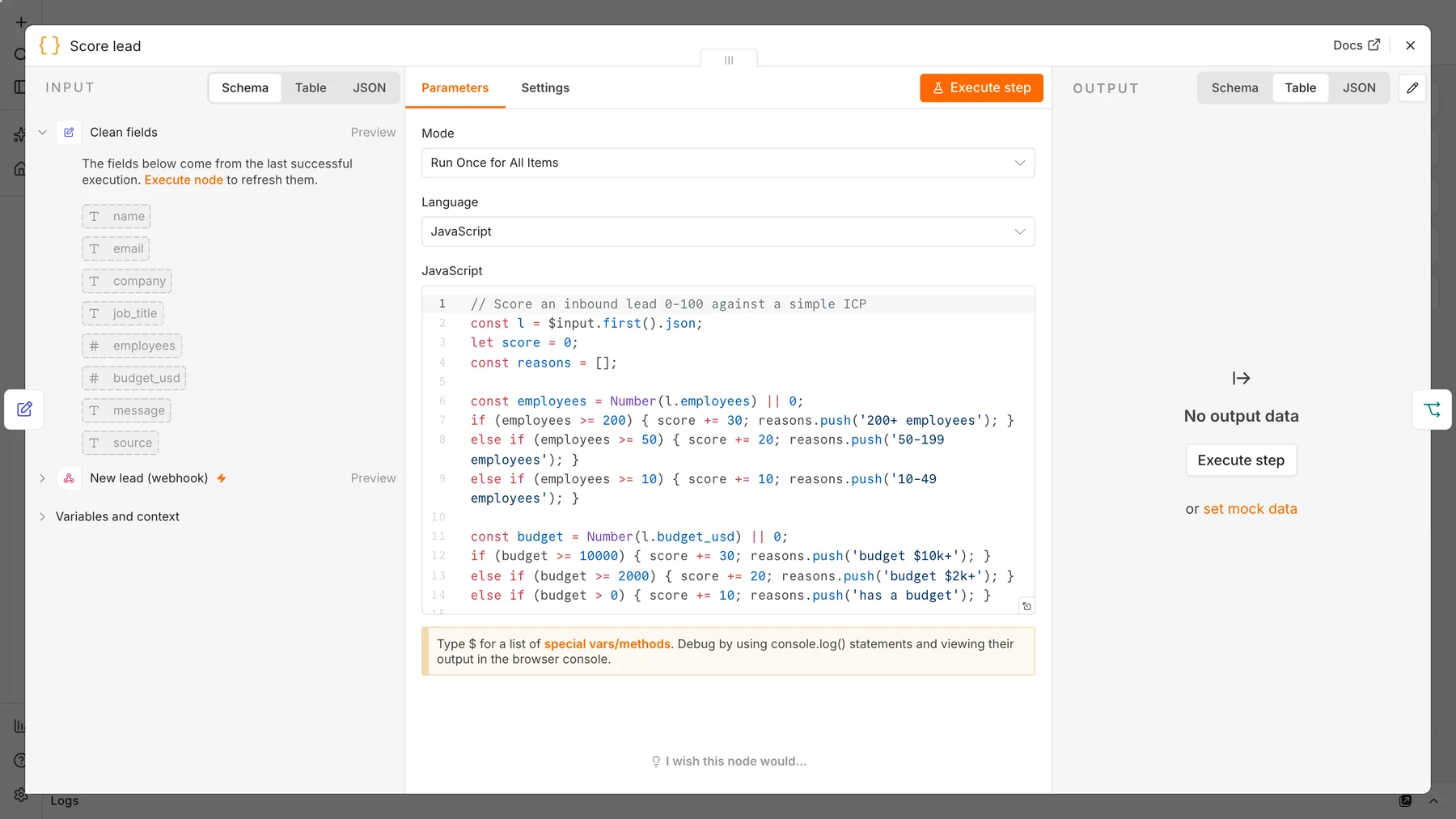Viewport: 1456px width, 819px height.
Task: Switch input view to Table
Action: (x=311, y=87)
